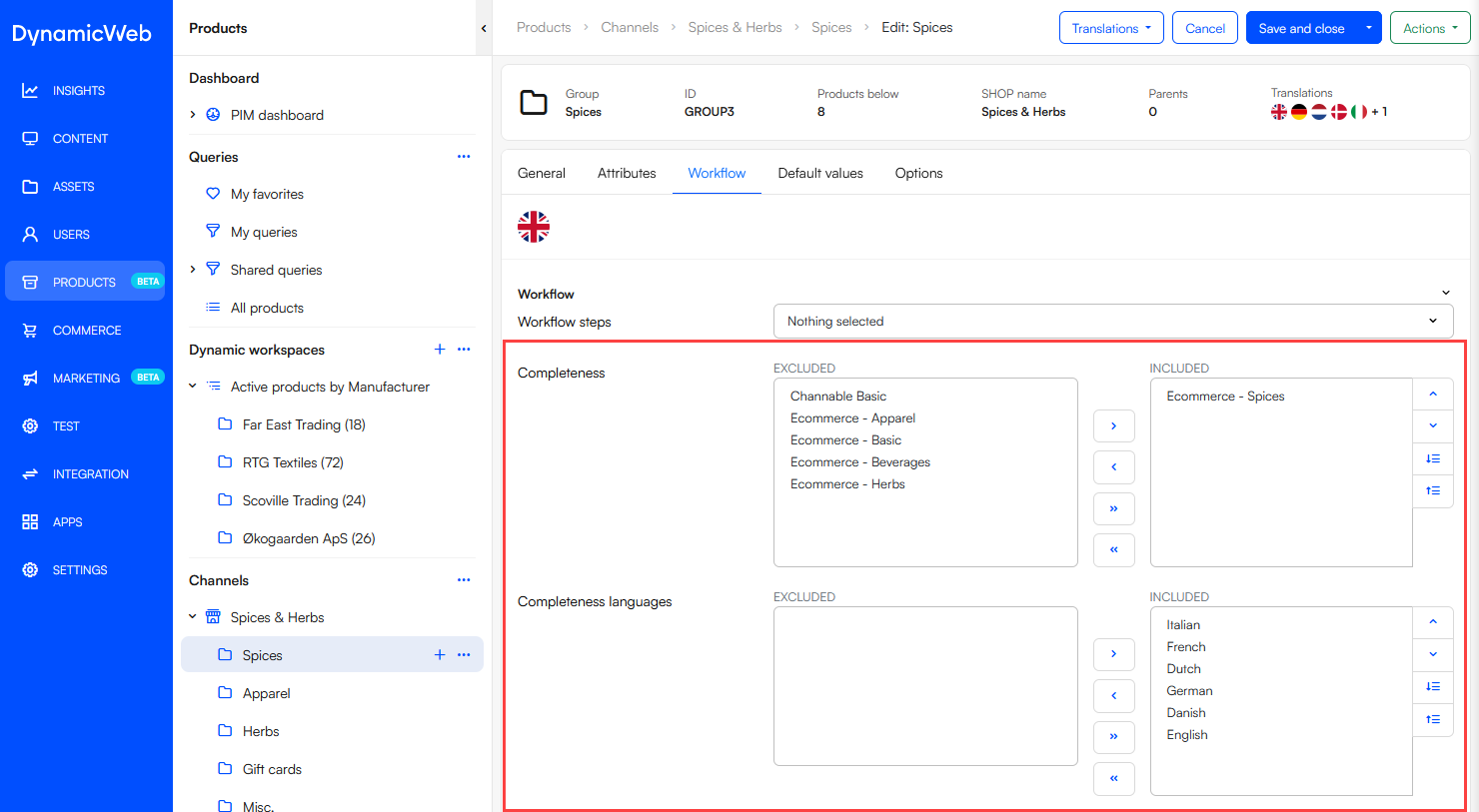Open Gift cards group
Viewport: 1479px width, 812px height.
(272, 769)
